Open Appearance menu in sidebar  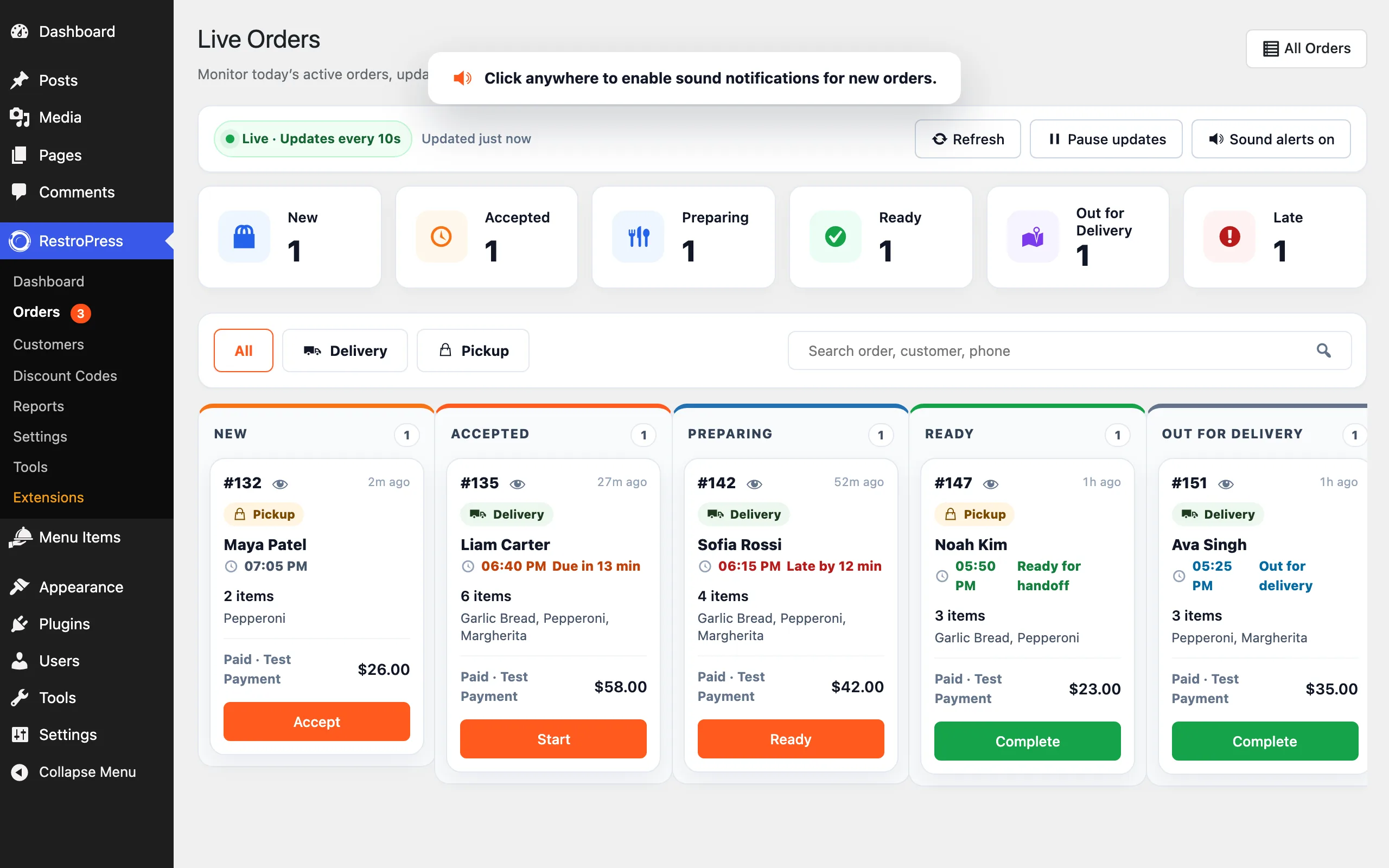[x=87, y=586]
